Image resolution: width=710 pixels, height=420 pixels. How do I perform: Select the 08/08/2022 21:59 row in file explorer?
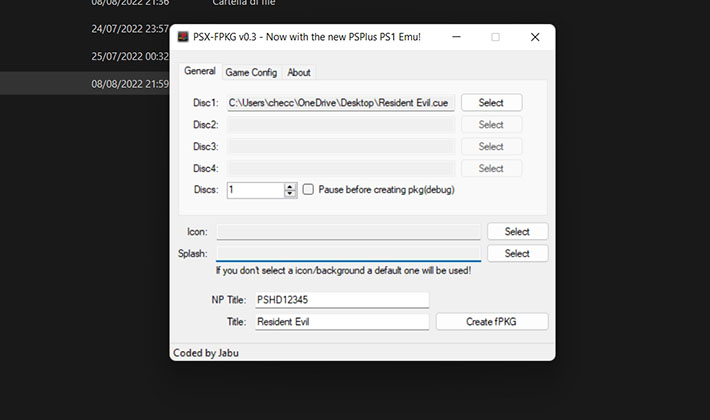point(85,84)
